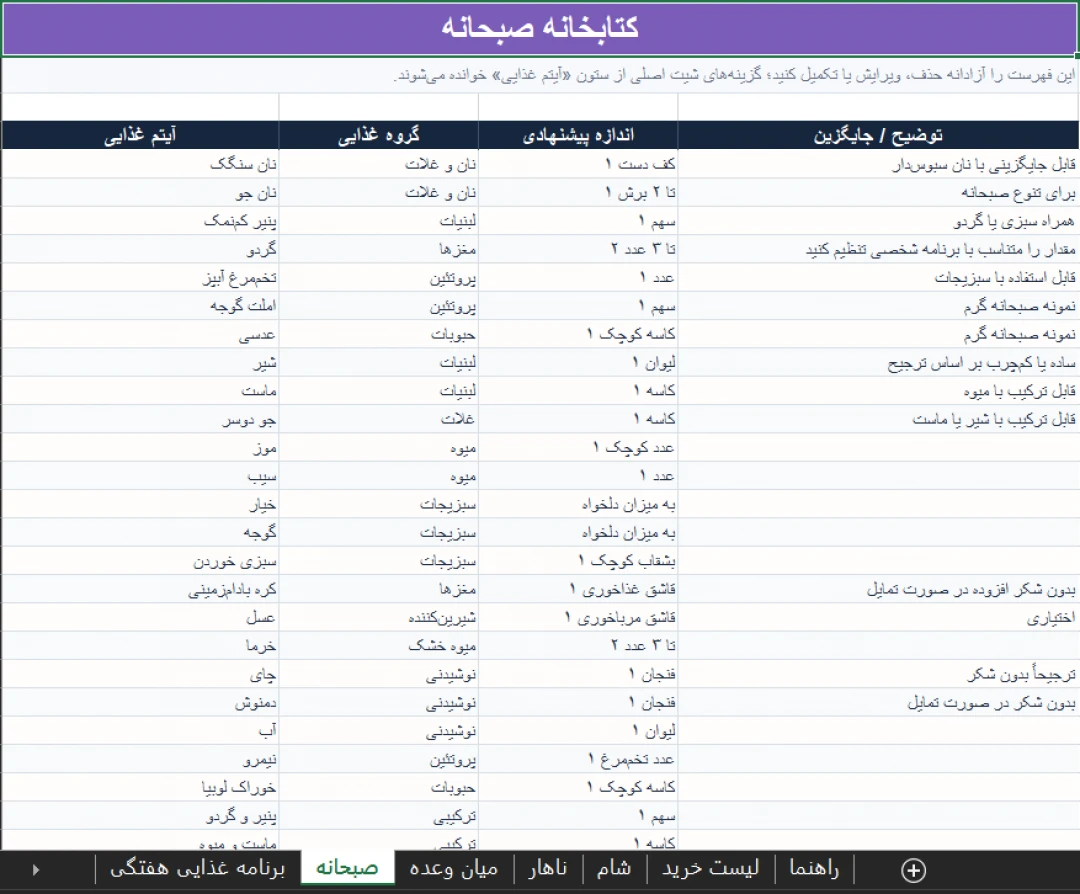Select the اندازه پیشنهادی column header
Viewport: 1080px width, 894px height.
coord(579,135)
